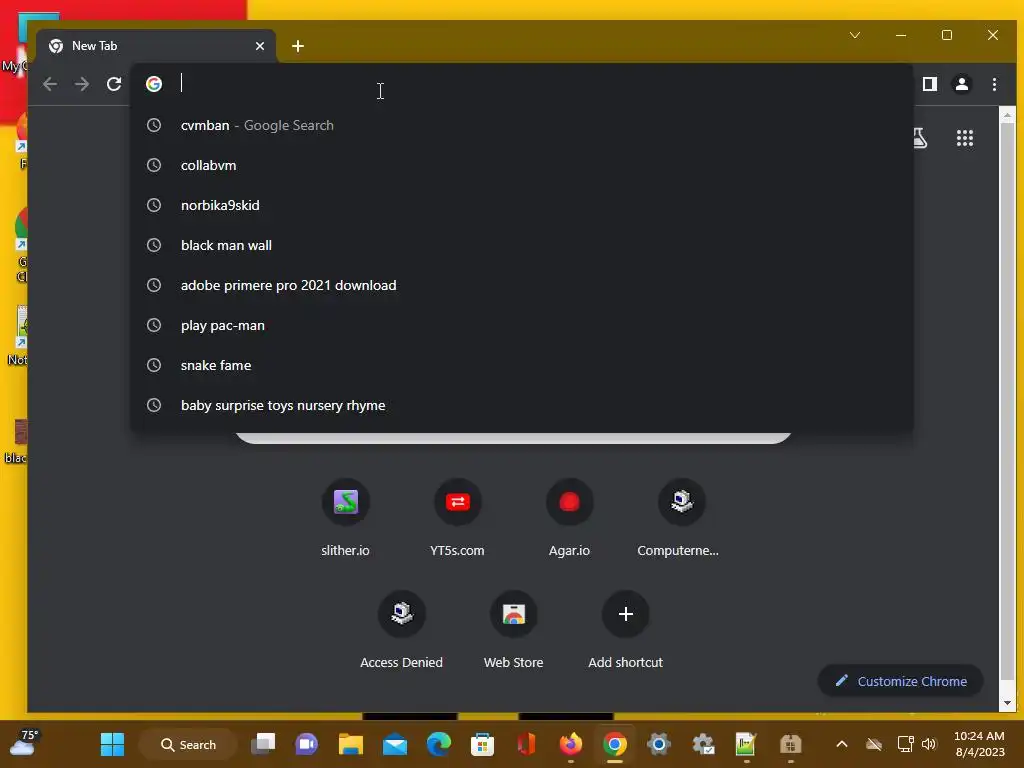Open a new tab with the plus button
This screenshot has height=768, width=1024.
pos(298,46)
